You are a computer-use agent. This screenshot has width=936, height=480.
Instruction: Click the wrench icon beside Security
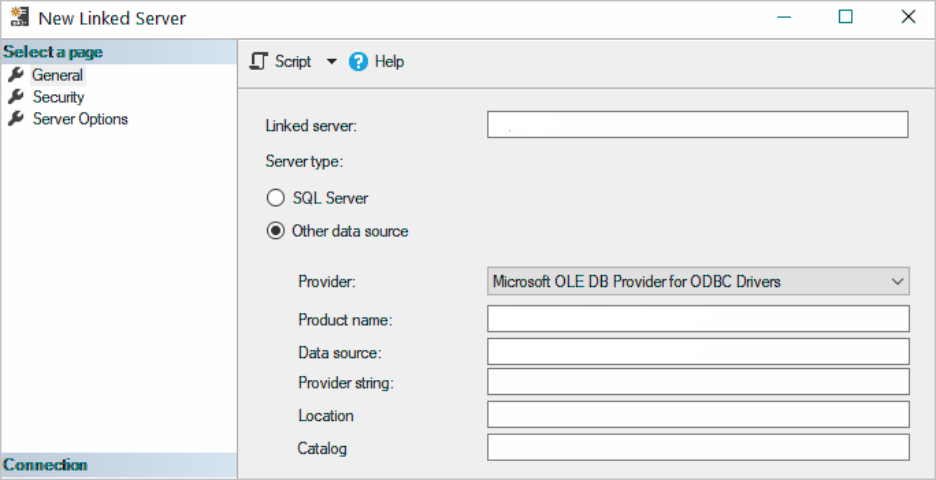(15, 97)
